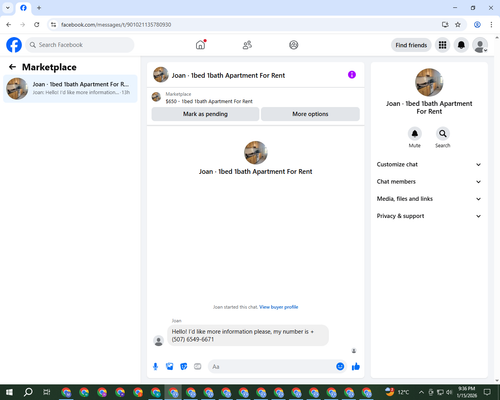Expand Chat members section

(429, 182)
